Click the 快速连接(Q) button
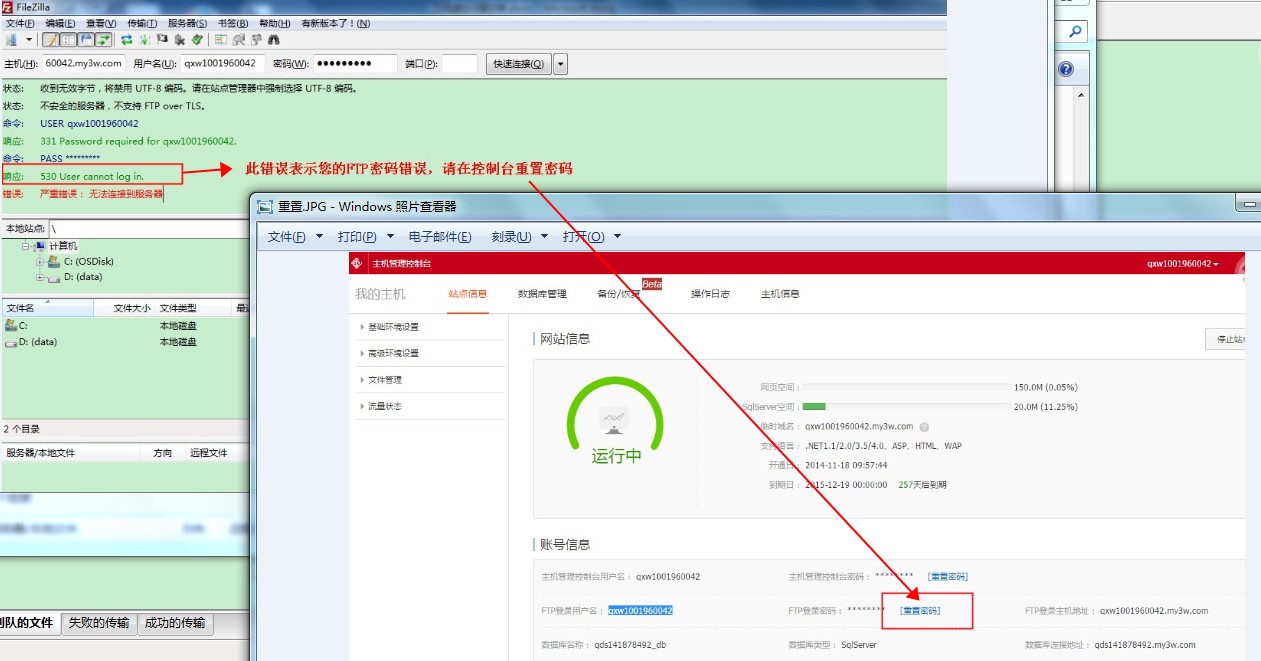Viewport: 1261px width, 661px height. coord(518,64)
